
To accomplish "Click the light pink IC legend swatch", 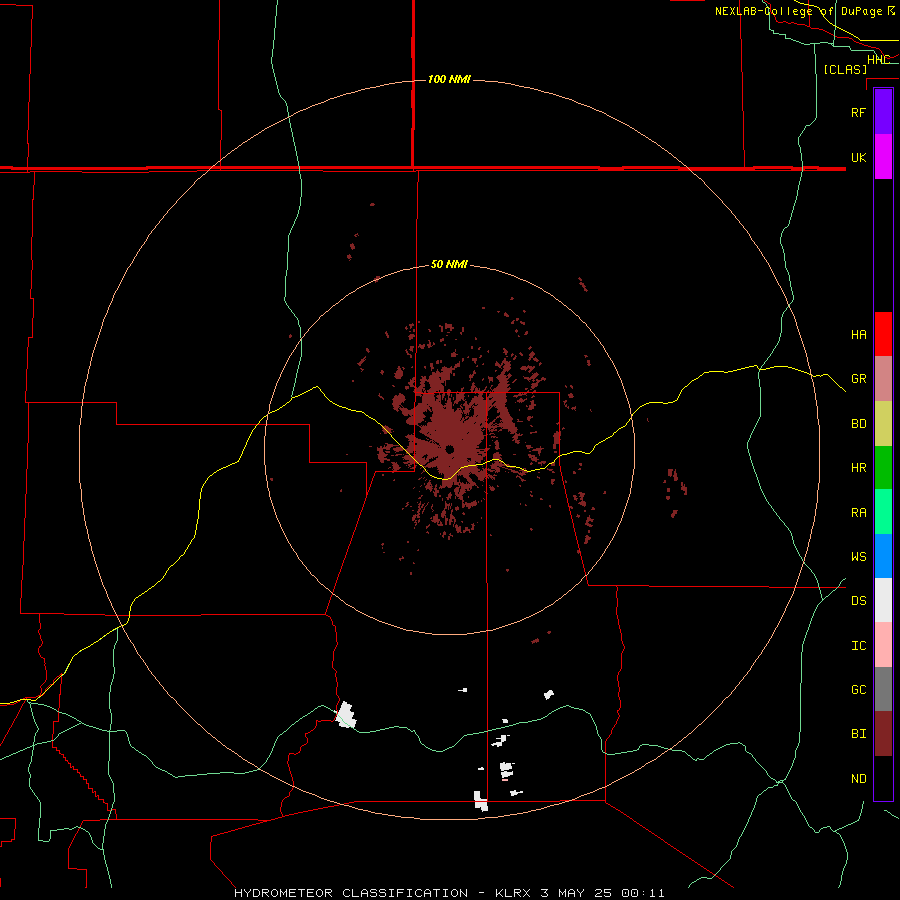I will (883, 645).
